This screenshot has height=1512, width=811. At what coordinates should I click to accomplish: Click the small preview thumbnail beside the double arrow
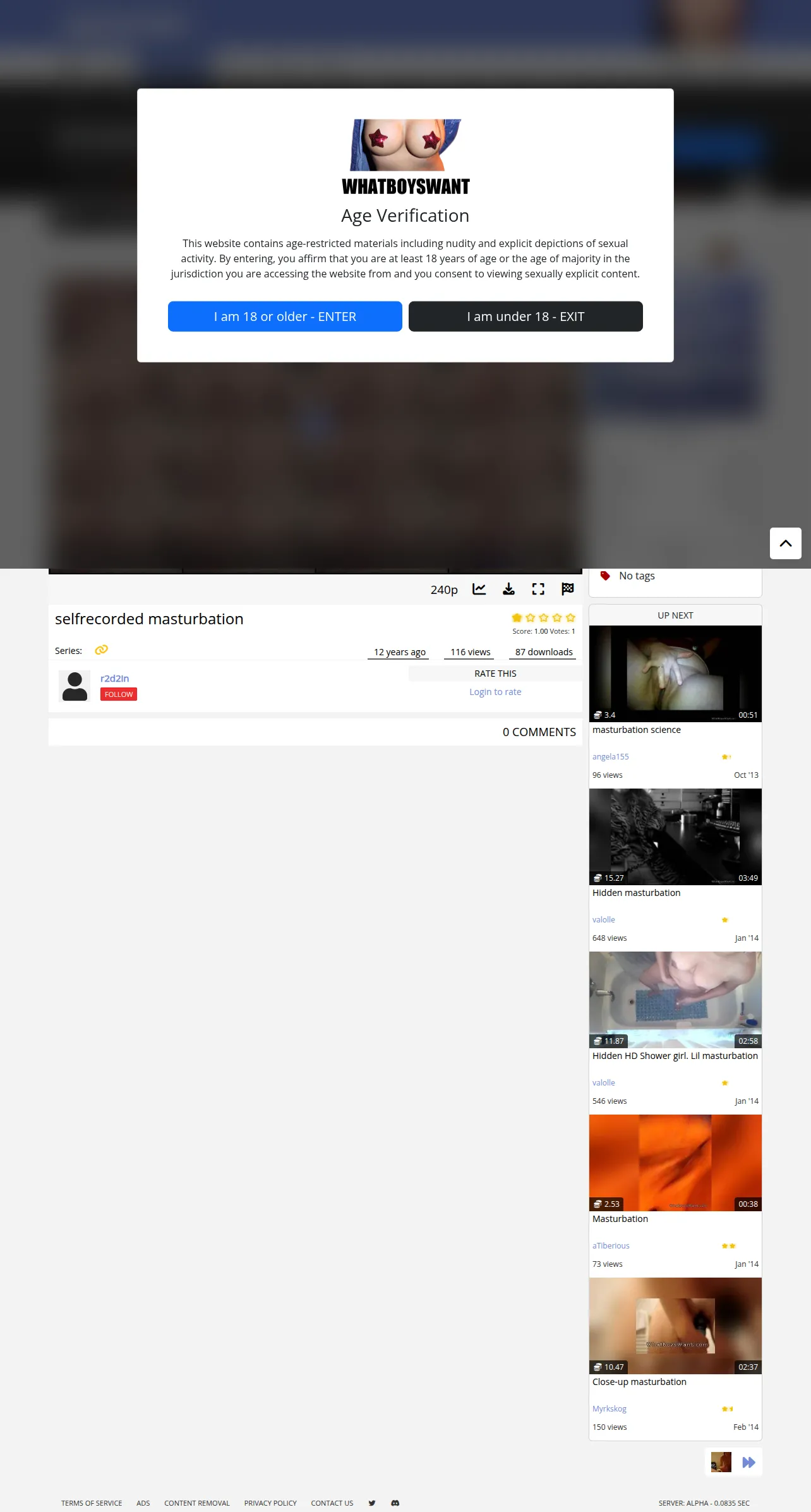[721, 1462]
